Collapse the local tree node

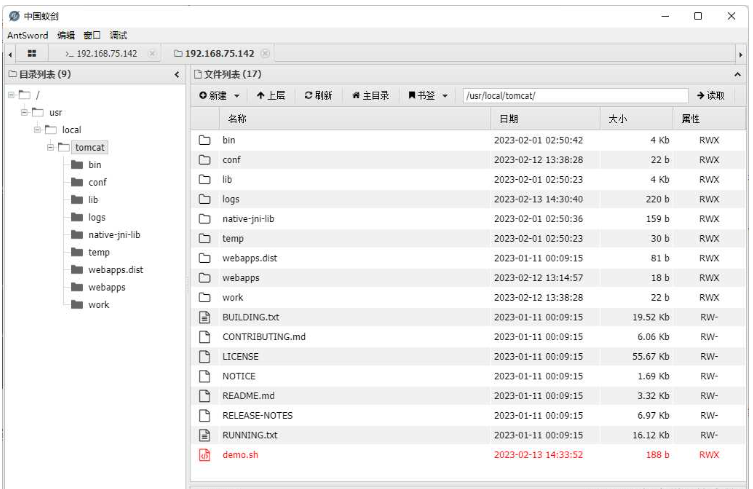coord(37,130)
